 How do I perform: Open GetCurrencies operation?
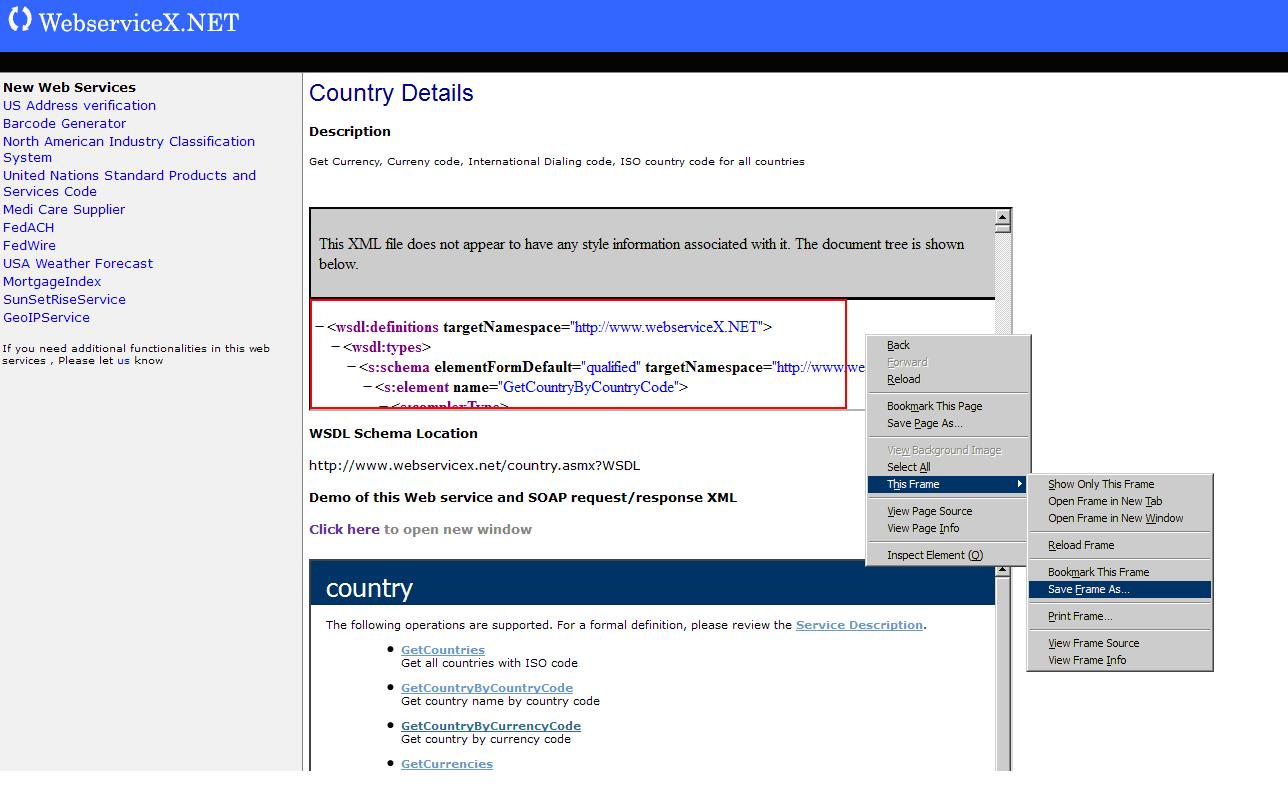coord(447,764)
